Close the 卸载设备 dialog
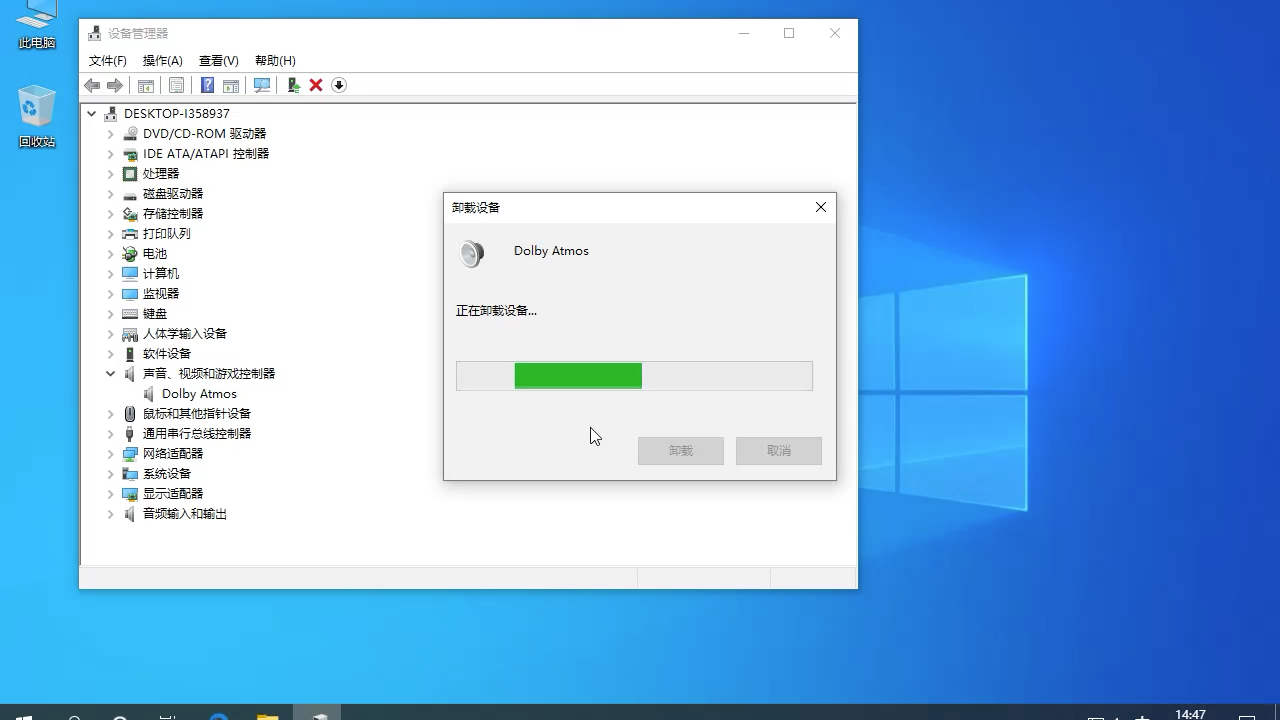Image resolution: width=1280 pixels, height=720 pixels. coord(821,208)
